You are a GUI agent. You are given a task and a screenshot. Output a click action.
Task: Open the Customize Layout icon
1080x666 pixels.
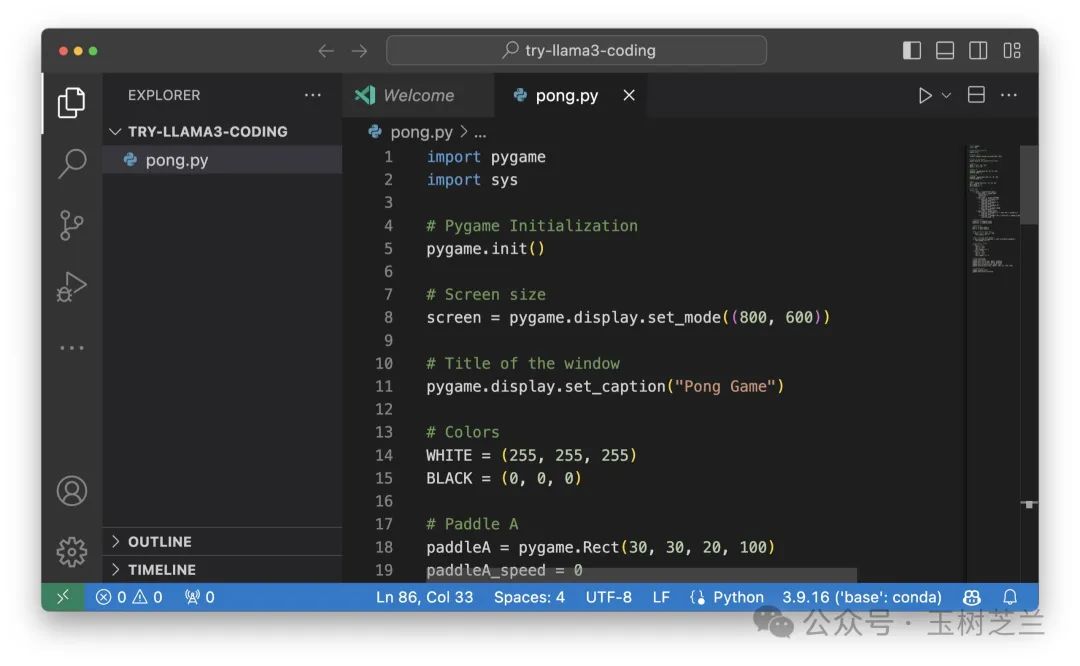pos(1012,50)
